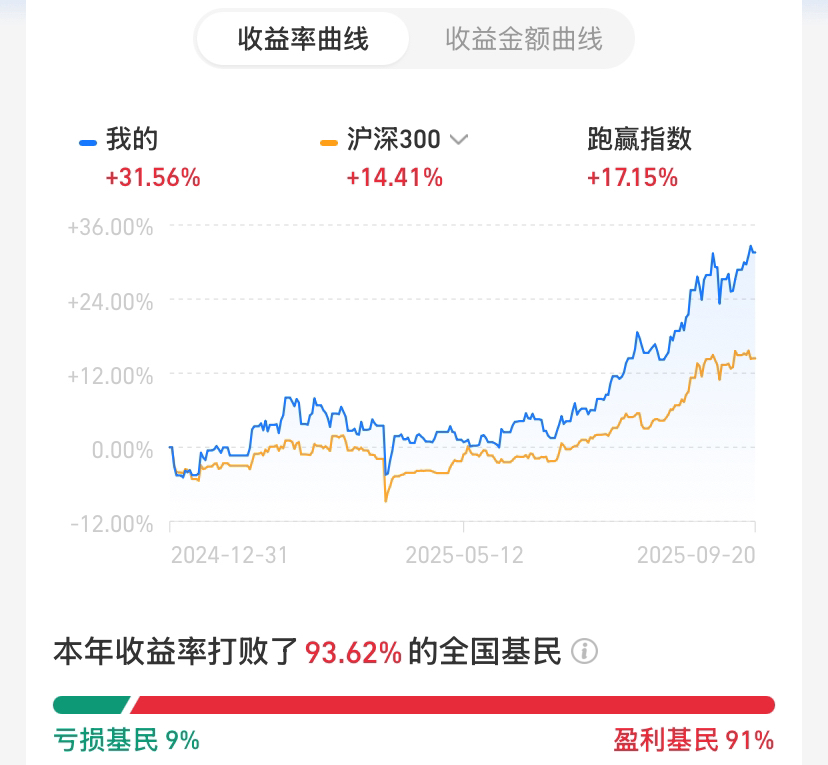Click the 我的 return value +31.56%
The height and width of the screenshot is (765, 828).
coord(153,177)
